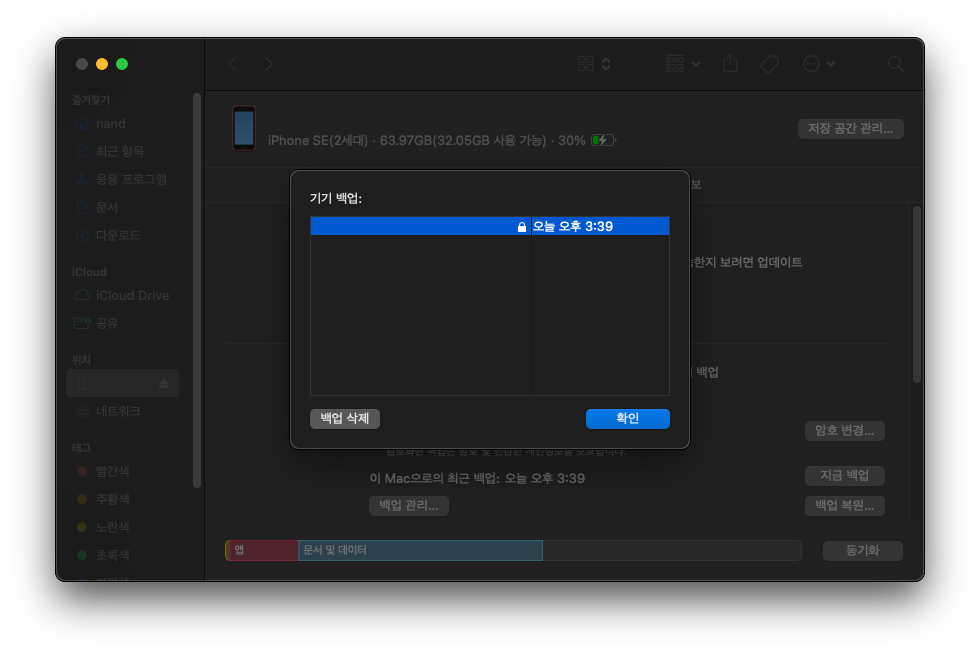The width and height of the screenshot is (980, 655).
Task: Confirm with the 확인 button
Action: 627,419
